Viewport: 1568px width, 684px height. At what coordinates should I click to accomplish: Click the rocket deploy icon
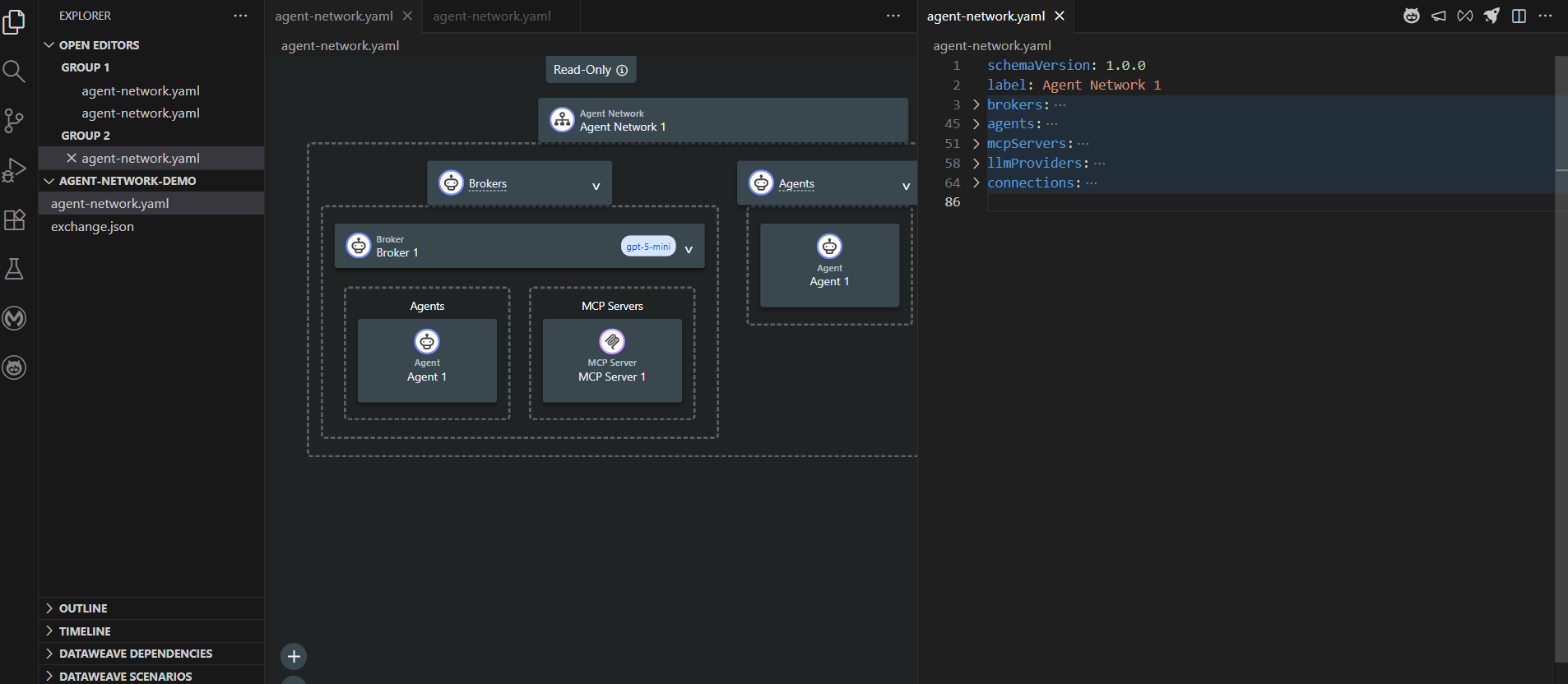coord(1491,16)
